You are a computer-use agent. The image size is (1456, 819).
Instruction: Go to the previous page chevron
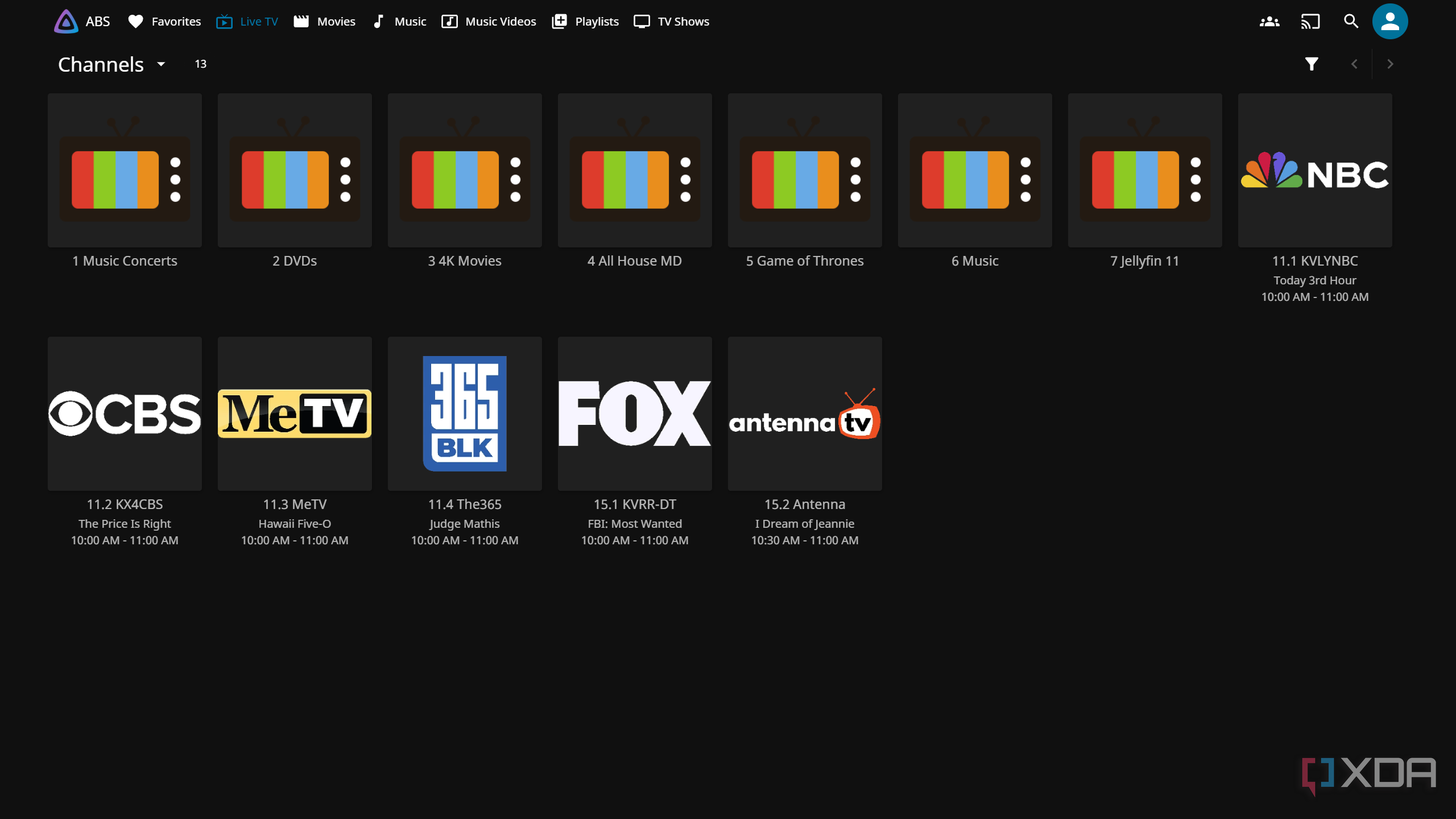pyautogui.click(x=1354, y=64)
